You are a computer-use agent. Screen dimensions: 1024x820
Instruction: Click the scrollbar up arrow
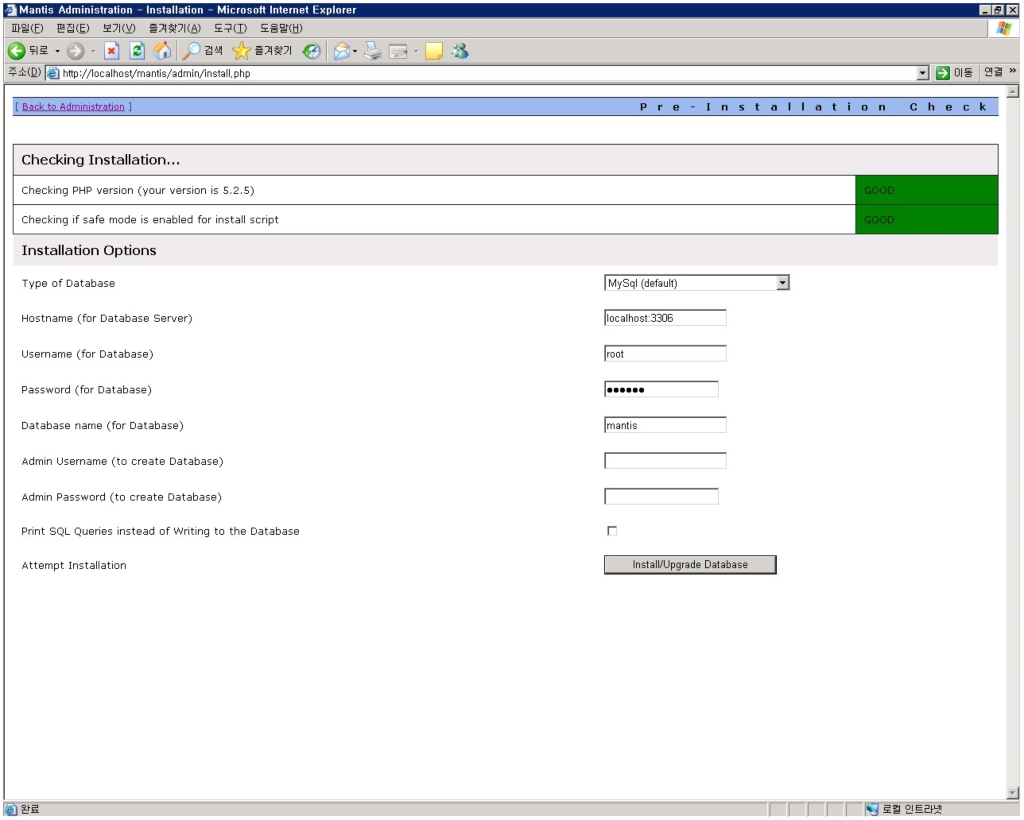point(1013,92)
